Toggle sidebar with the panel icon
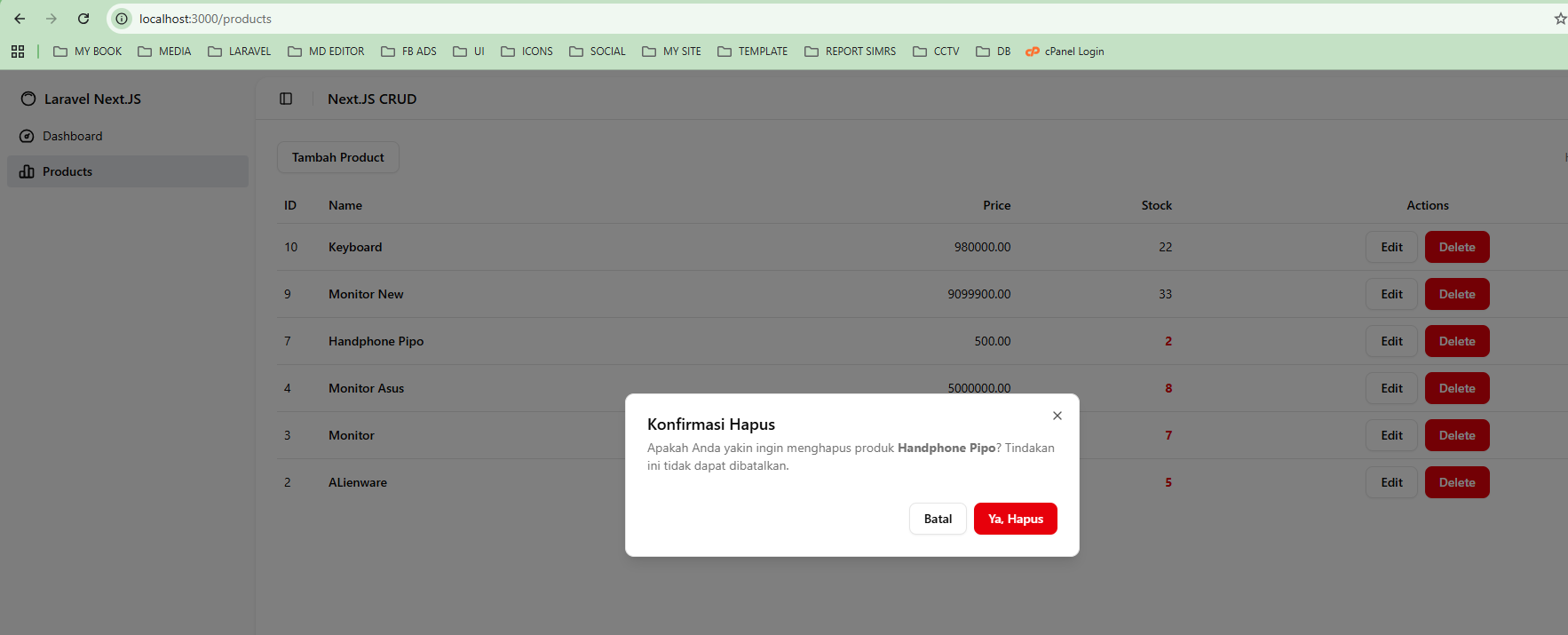 pos(286,99)
